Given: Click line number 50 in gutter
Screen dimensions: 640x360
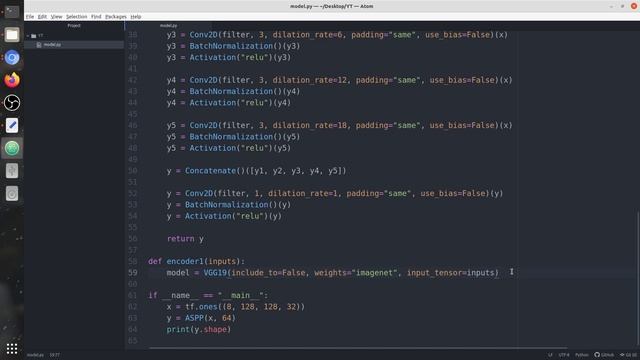Looking at the screenshot, I should click(x=133, y=171).
